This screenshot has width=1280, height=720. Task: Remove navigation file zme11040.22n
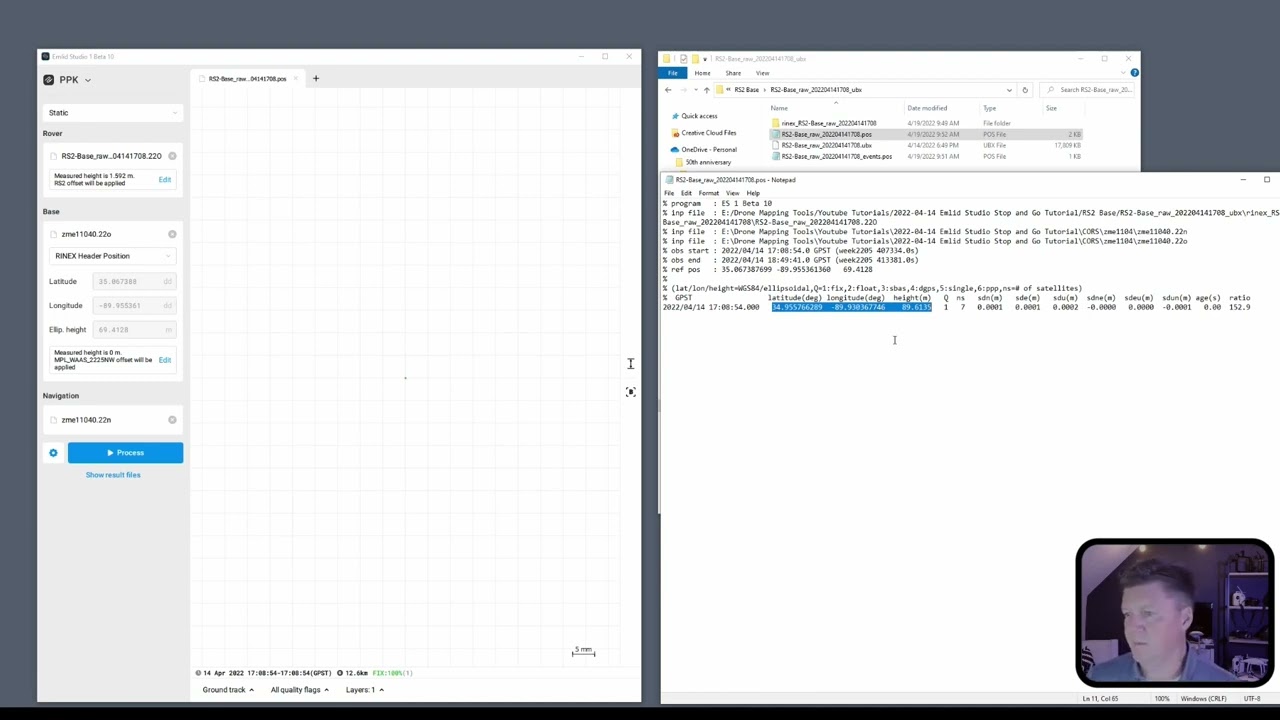tap(172, 420)
